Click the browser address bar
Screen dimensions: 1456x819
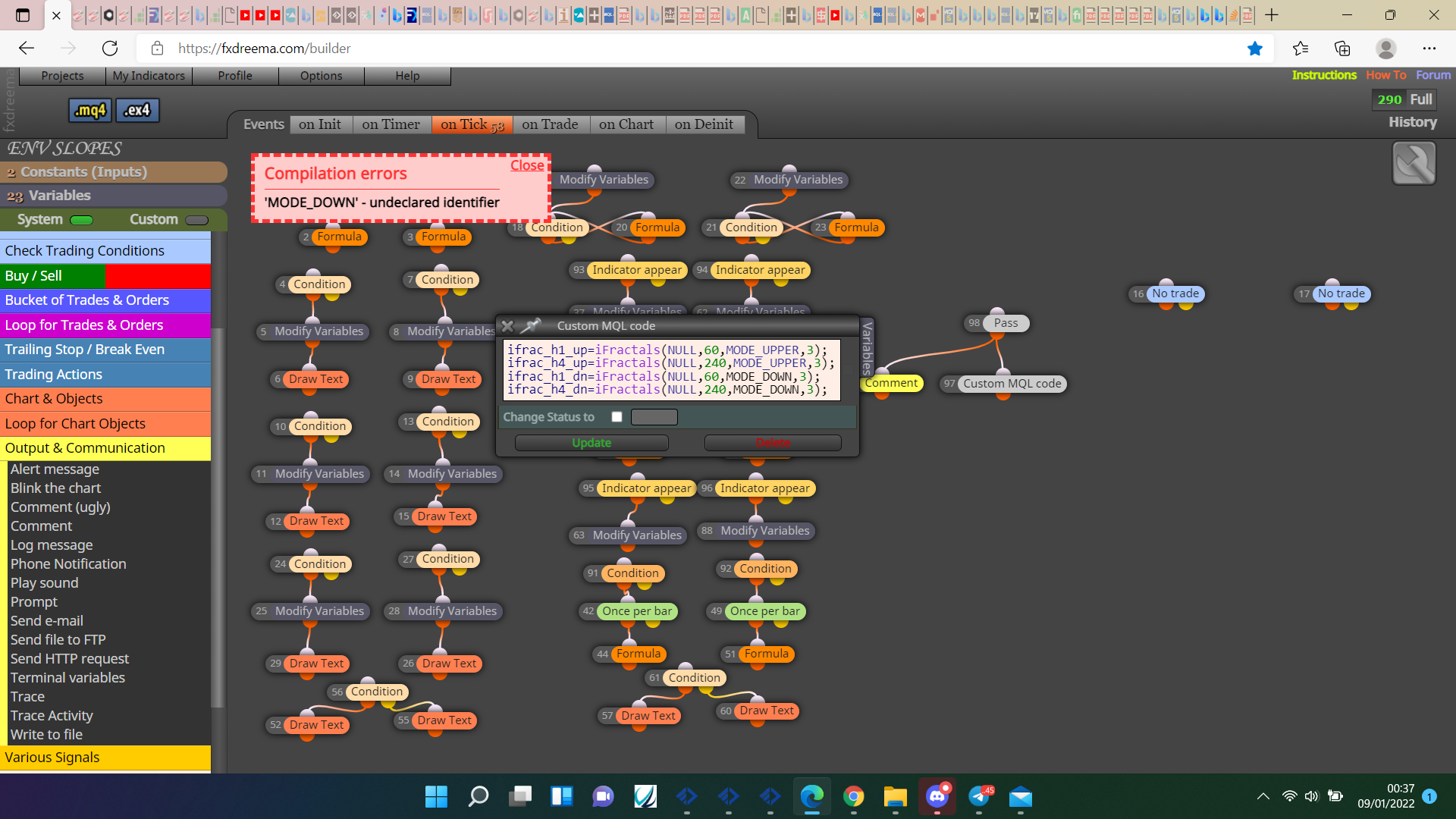click(705, 49)
